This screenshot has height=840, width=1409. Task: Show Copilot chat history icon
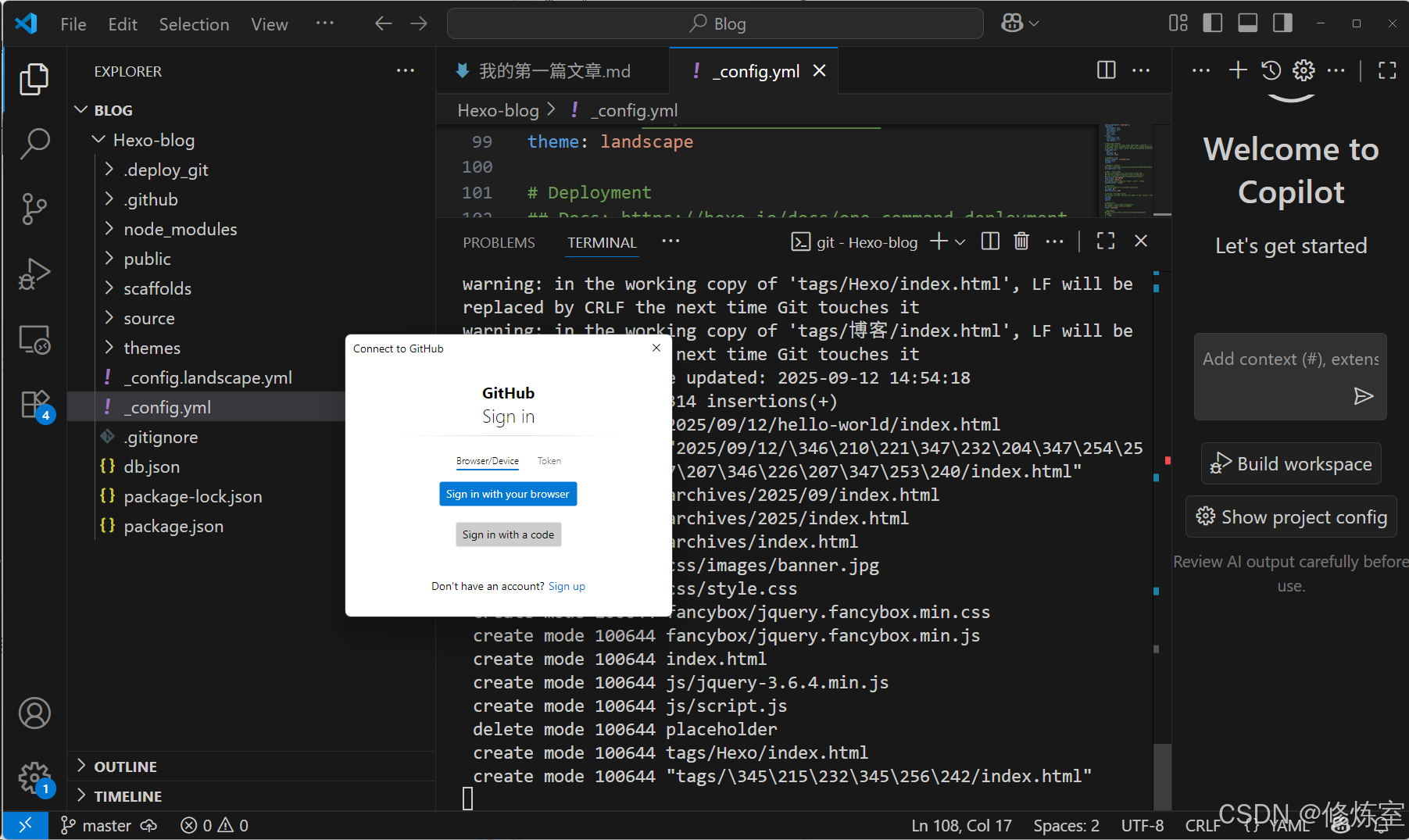pos(1271,70)
